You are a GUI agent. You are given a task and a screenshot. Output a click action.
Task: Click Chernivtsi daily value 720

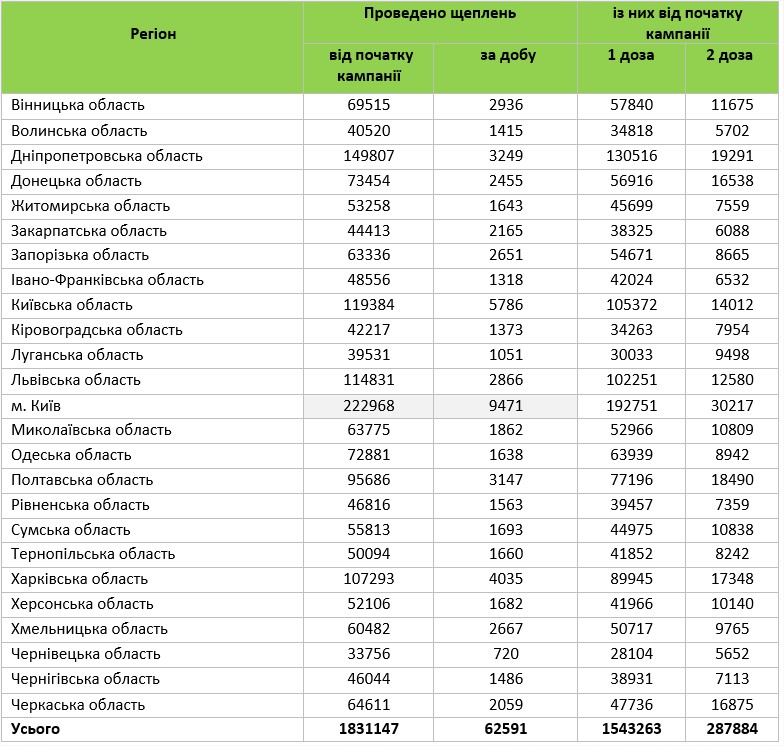click(x=506, y=654)
